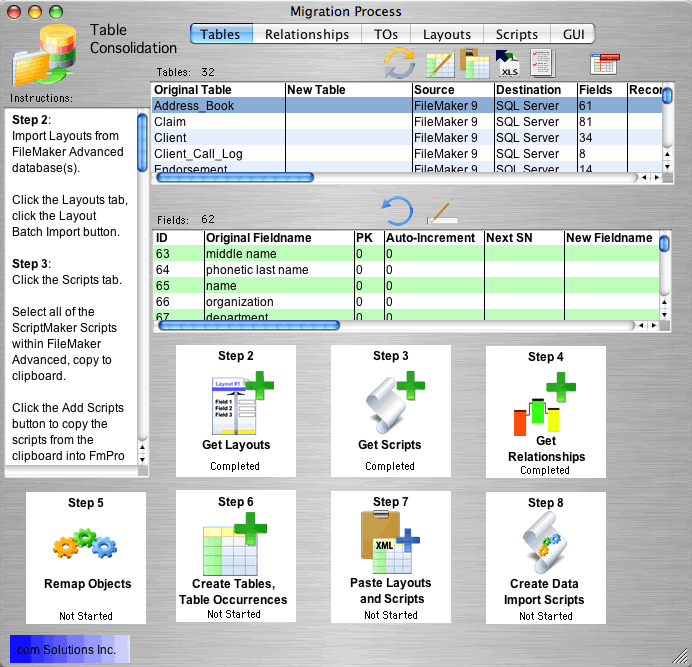
Task: Click the edit field pencil icon
Action: [442, 212]
